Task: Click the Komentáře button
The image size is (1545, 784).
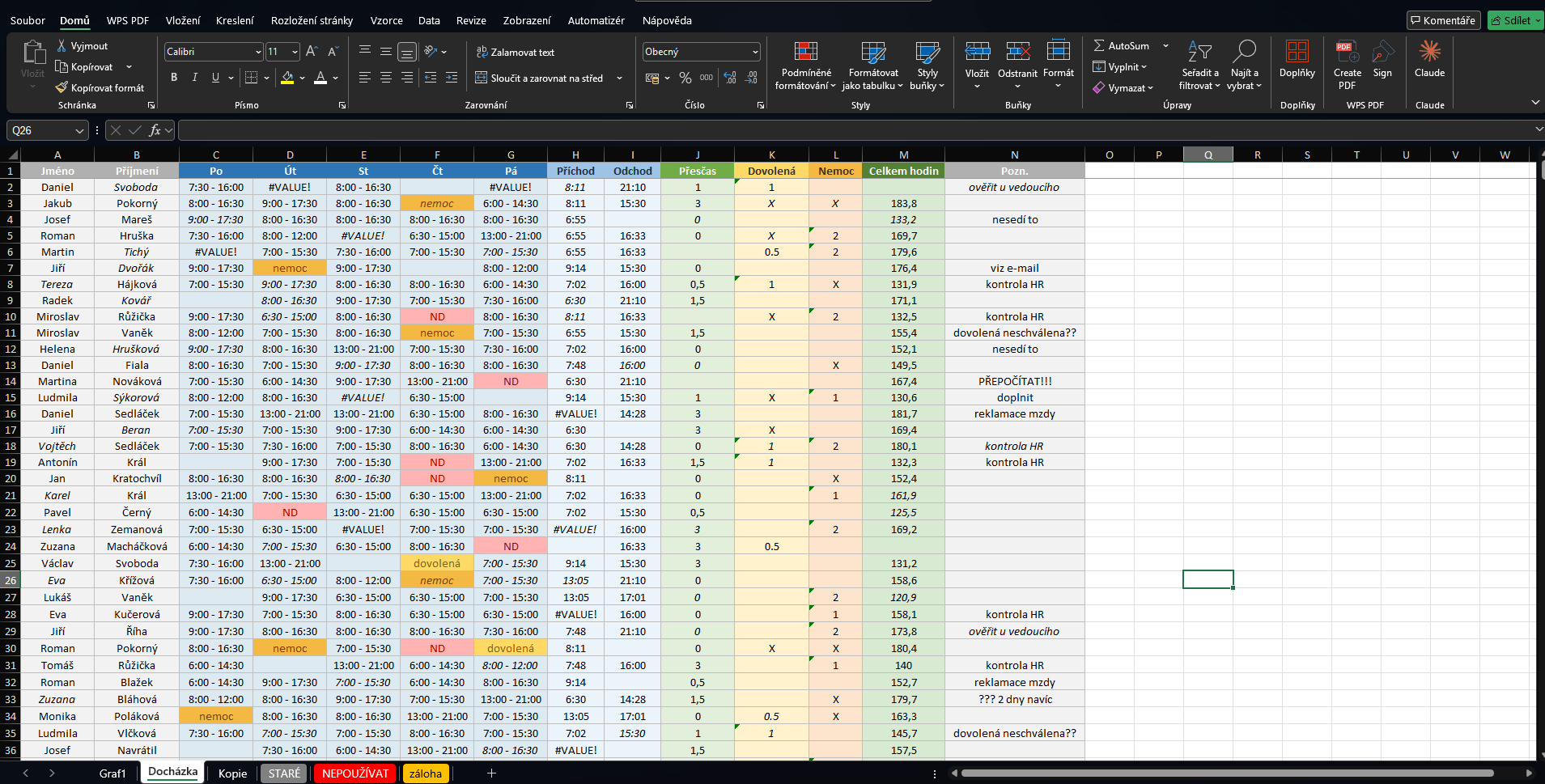Action: 1443,20
